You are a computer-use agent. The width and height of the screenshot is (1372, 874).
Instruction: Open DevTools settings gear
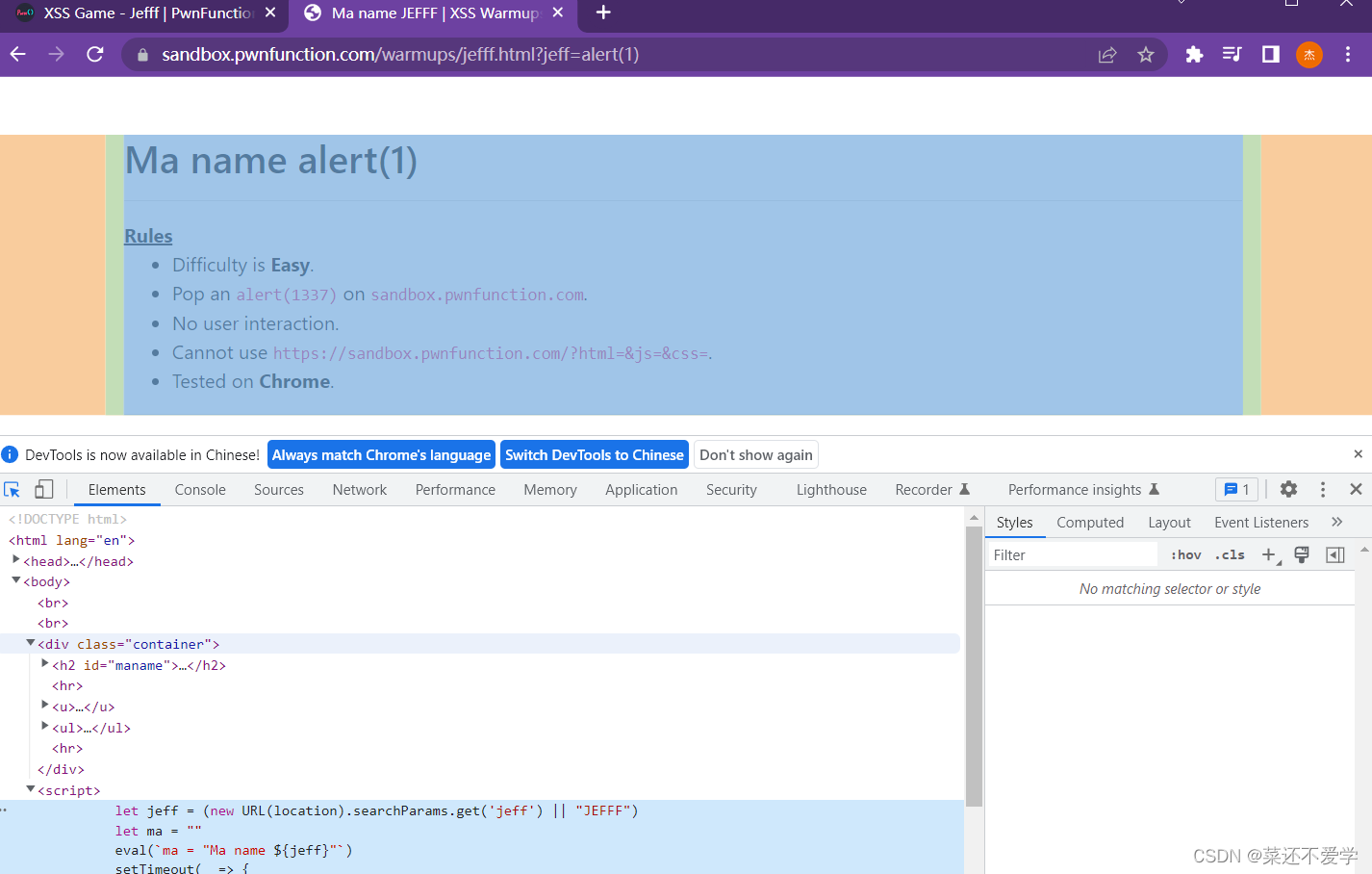tap(1288, 490)
